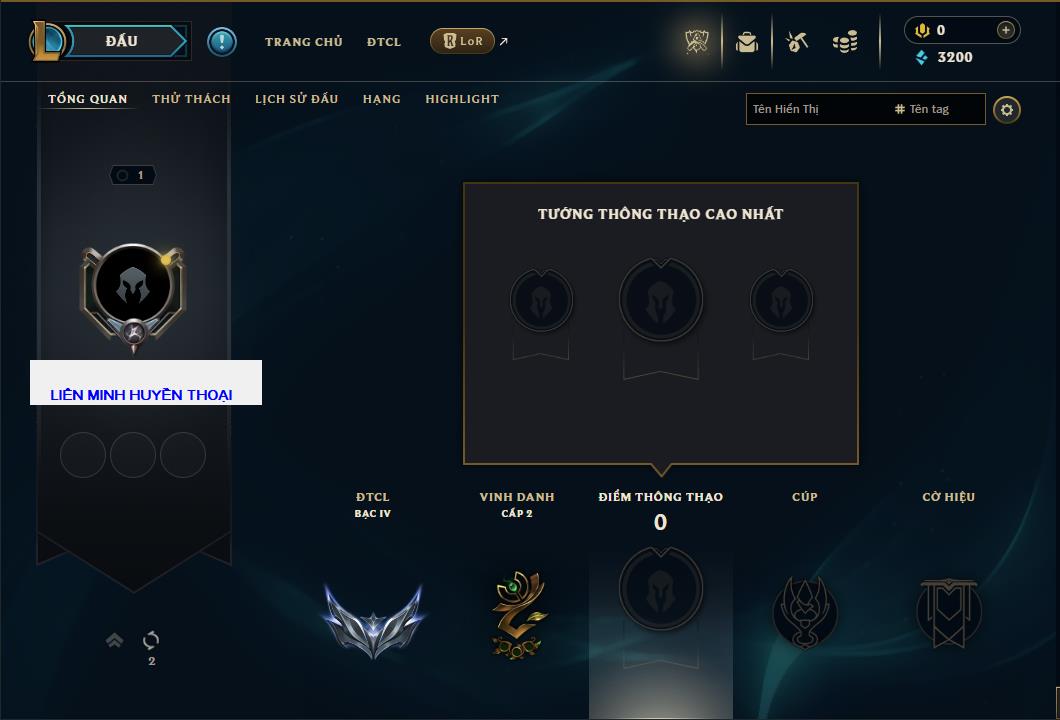The height and width of the screenshot is (720, 1060).
Task: Open Legends of Runeterra LoR button
Action: 462,41
